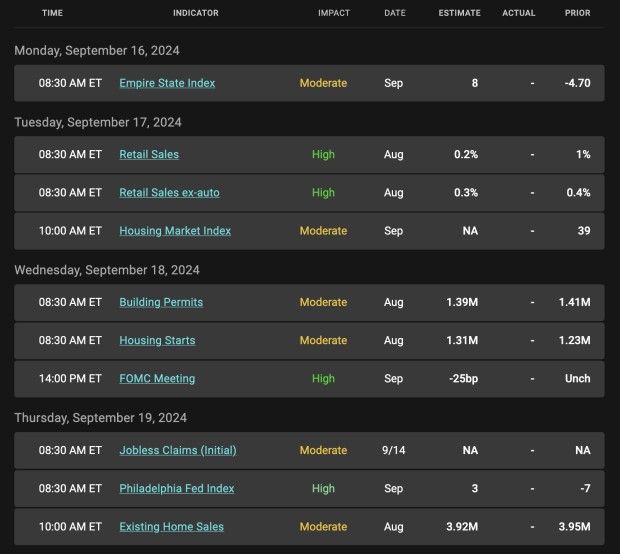Open the Philadelphia Fed Index link

[x=177, y=488]
